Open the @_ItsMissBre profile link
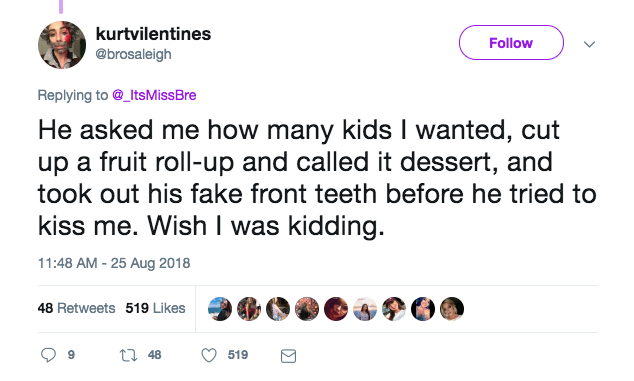Image resolution: width=634 pixels, height=381 pixels. (154, 95)
